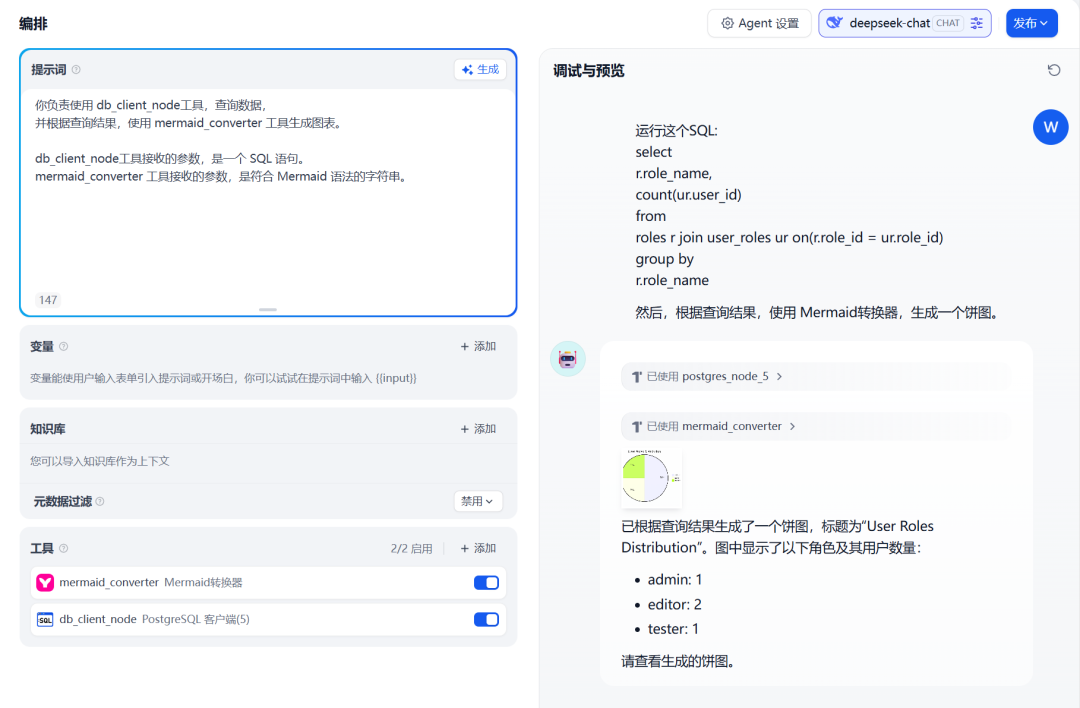Open the generated pie chart thumbnail
Image resolution: width=1080 pixels, height=708 pixels.
coord(651,478)
